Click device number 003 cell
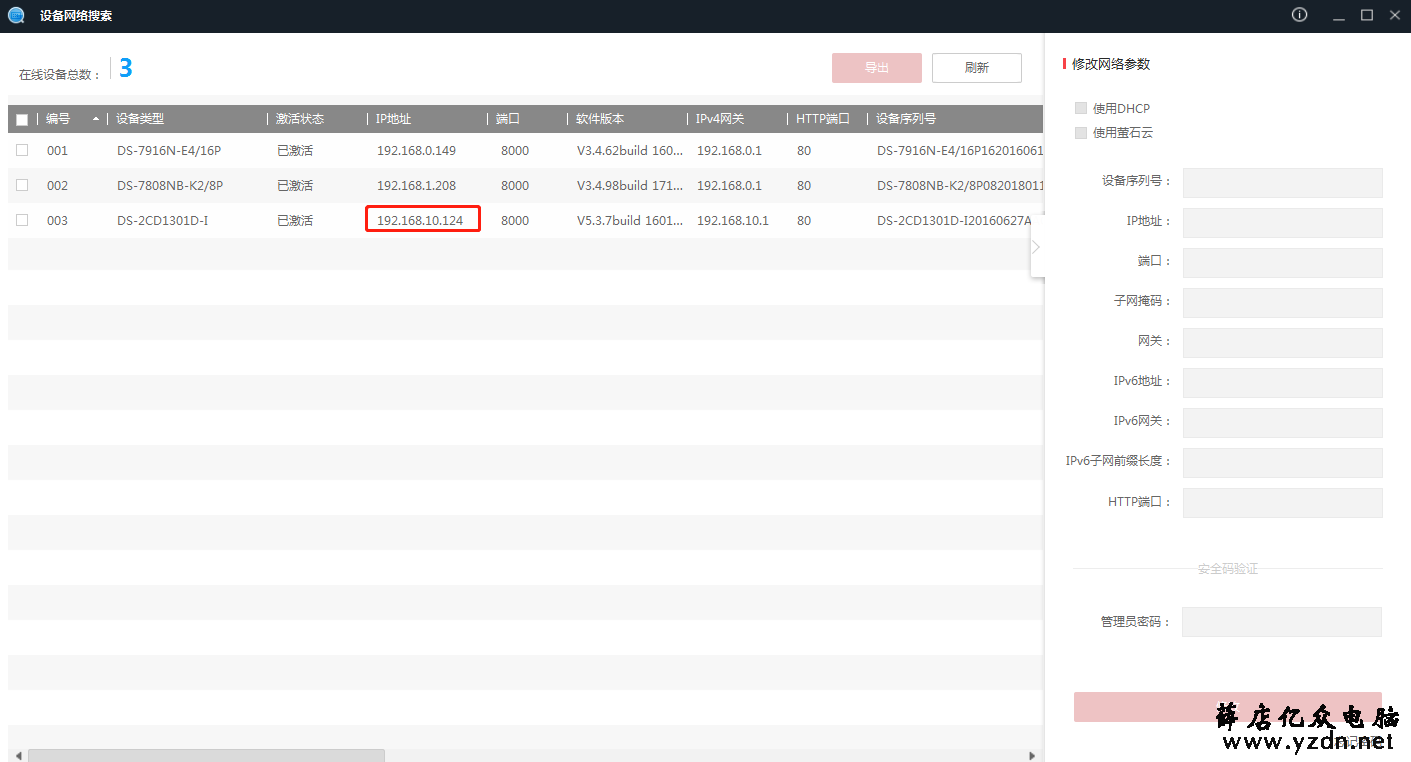The height and width of the screenshot is (762, 1411). 57,220
